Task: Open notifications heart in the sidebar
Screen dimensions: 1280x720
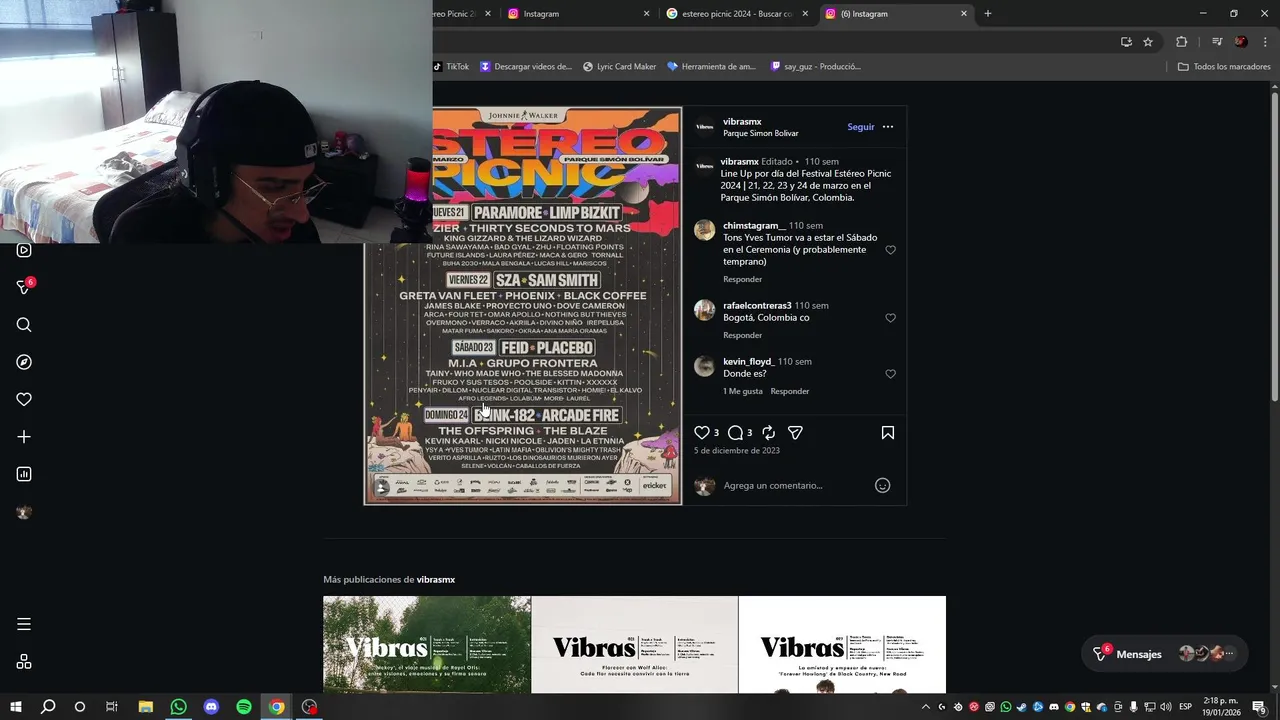Action: 24,399
